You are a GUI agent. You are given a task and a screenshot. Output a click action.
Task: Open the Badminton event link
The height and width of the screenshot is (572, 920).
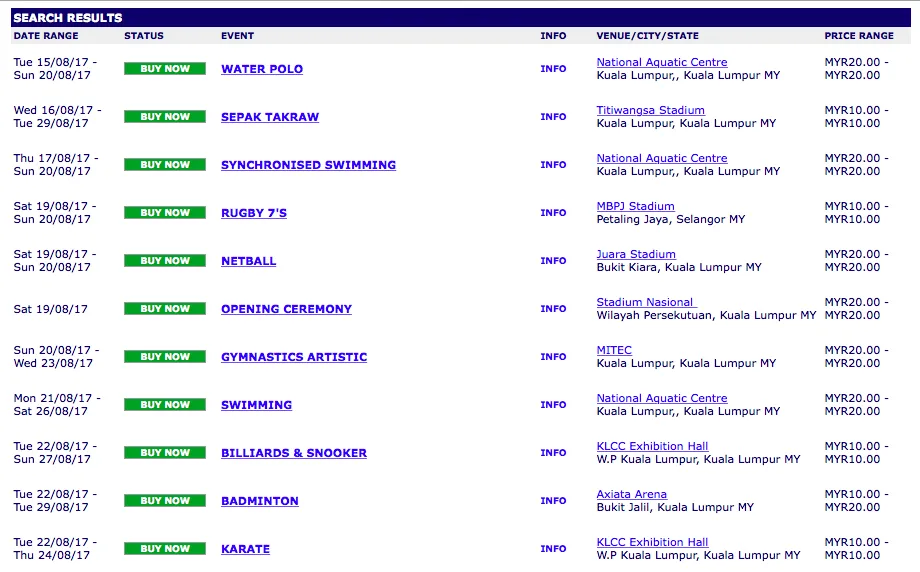pyautogui.click(x=260, y=501)
